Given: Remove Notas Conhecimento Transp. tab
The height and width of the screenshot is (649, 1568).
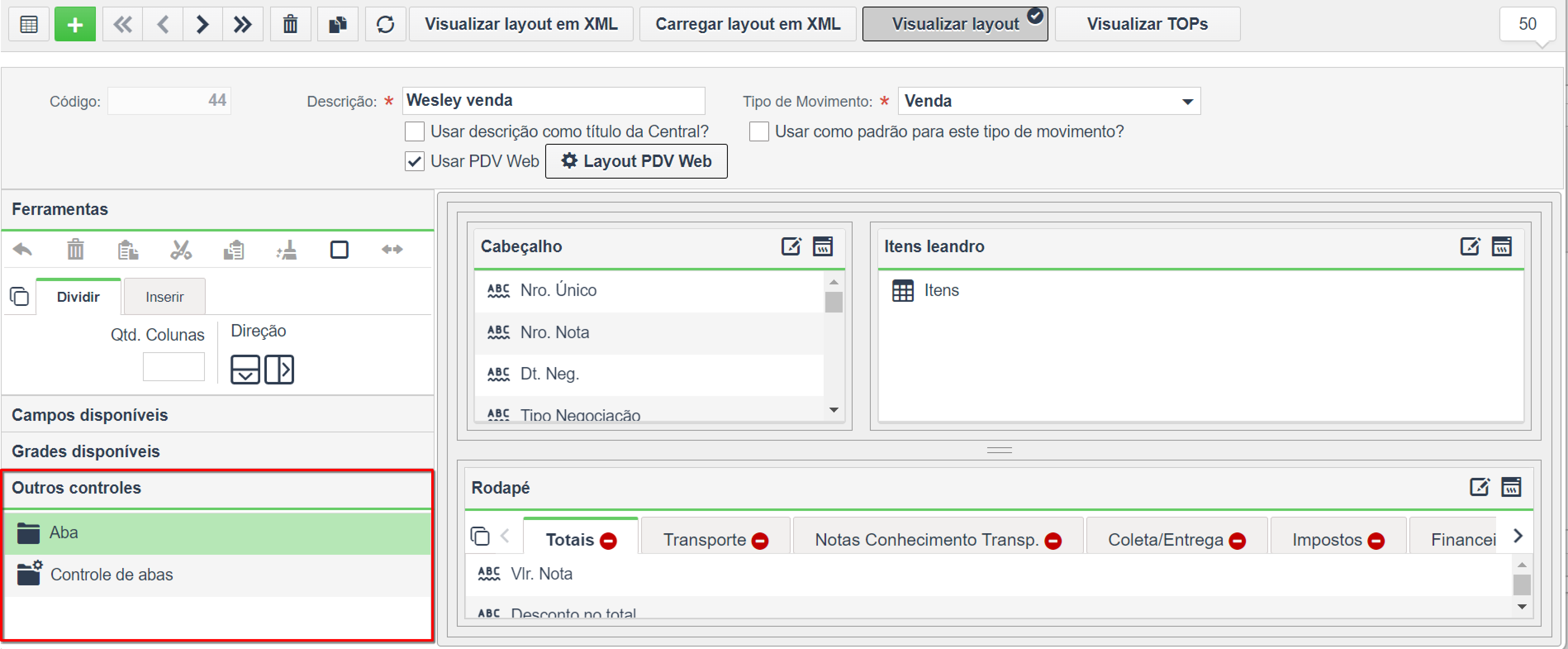Looking at the screenshot, I should click(x=1053, y=541).
